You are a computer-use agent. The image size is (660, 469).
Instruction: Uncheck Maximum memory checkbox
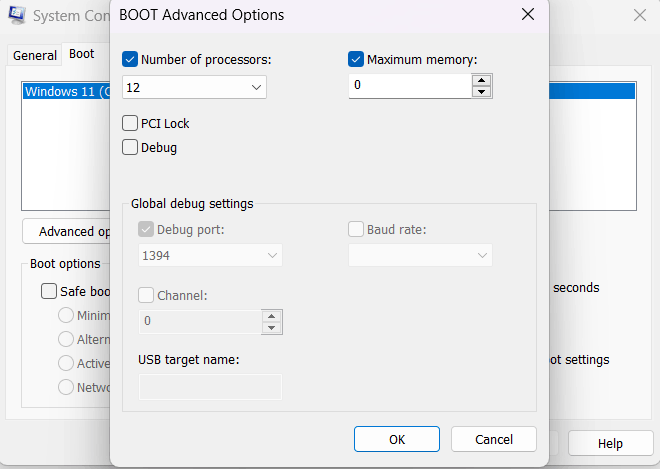356,59
